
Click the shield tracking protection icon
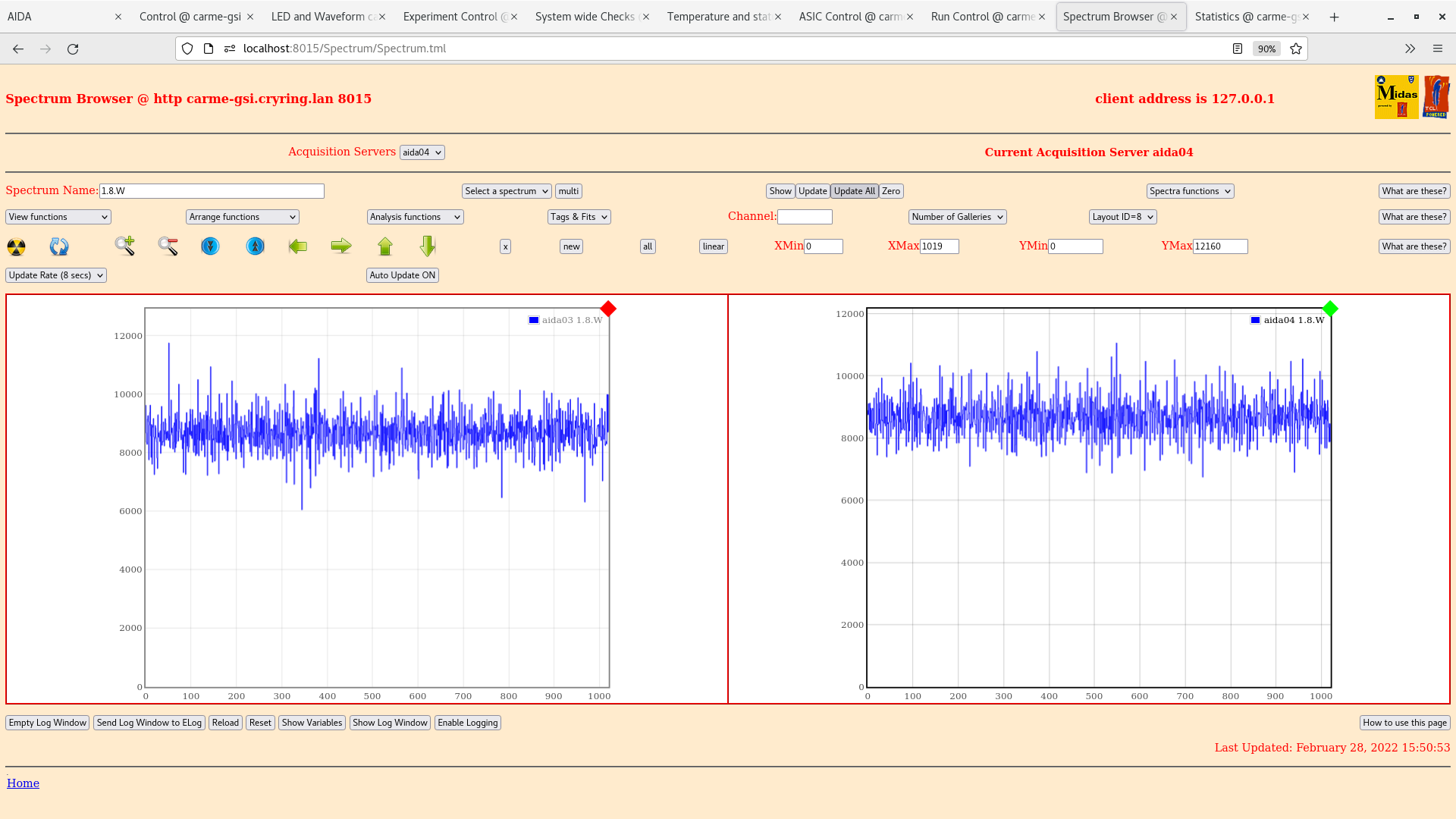click(187, 49)
